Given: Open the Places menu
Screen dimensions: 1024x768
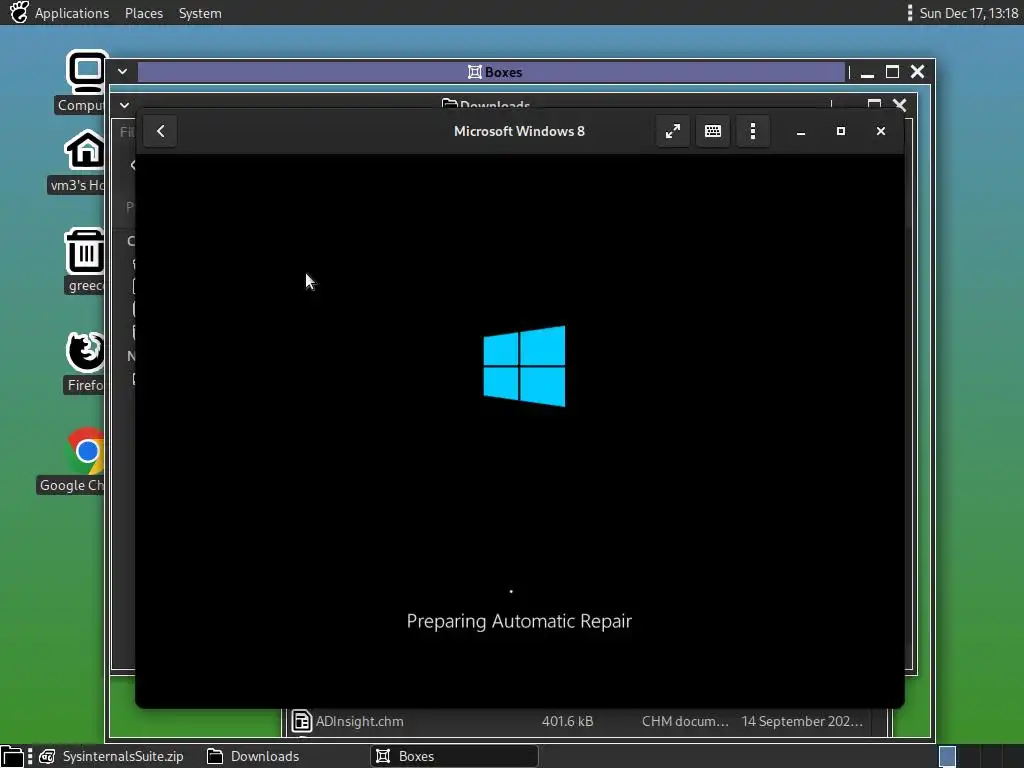Looking at the screenshot, I should 144,13.
